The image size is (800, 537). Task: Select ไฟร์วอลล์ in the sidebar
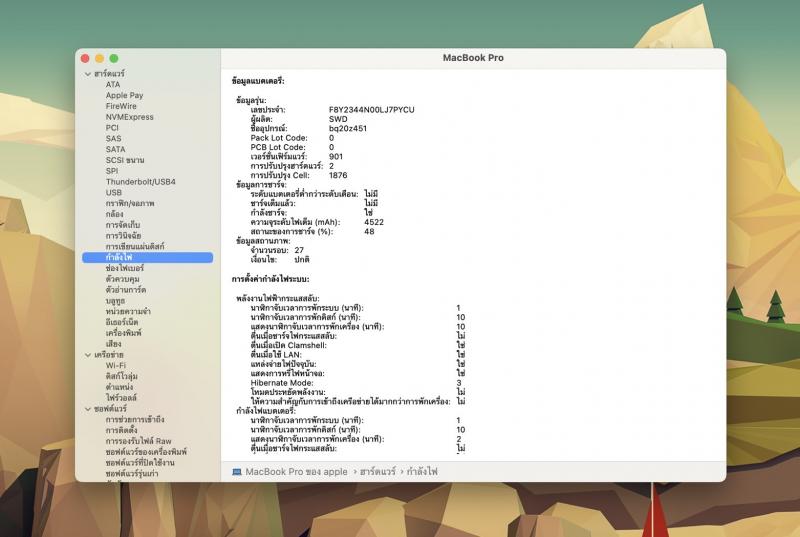pos(121,398)
